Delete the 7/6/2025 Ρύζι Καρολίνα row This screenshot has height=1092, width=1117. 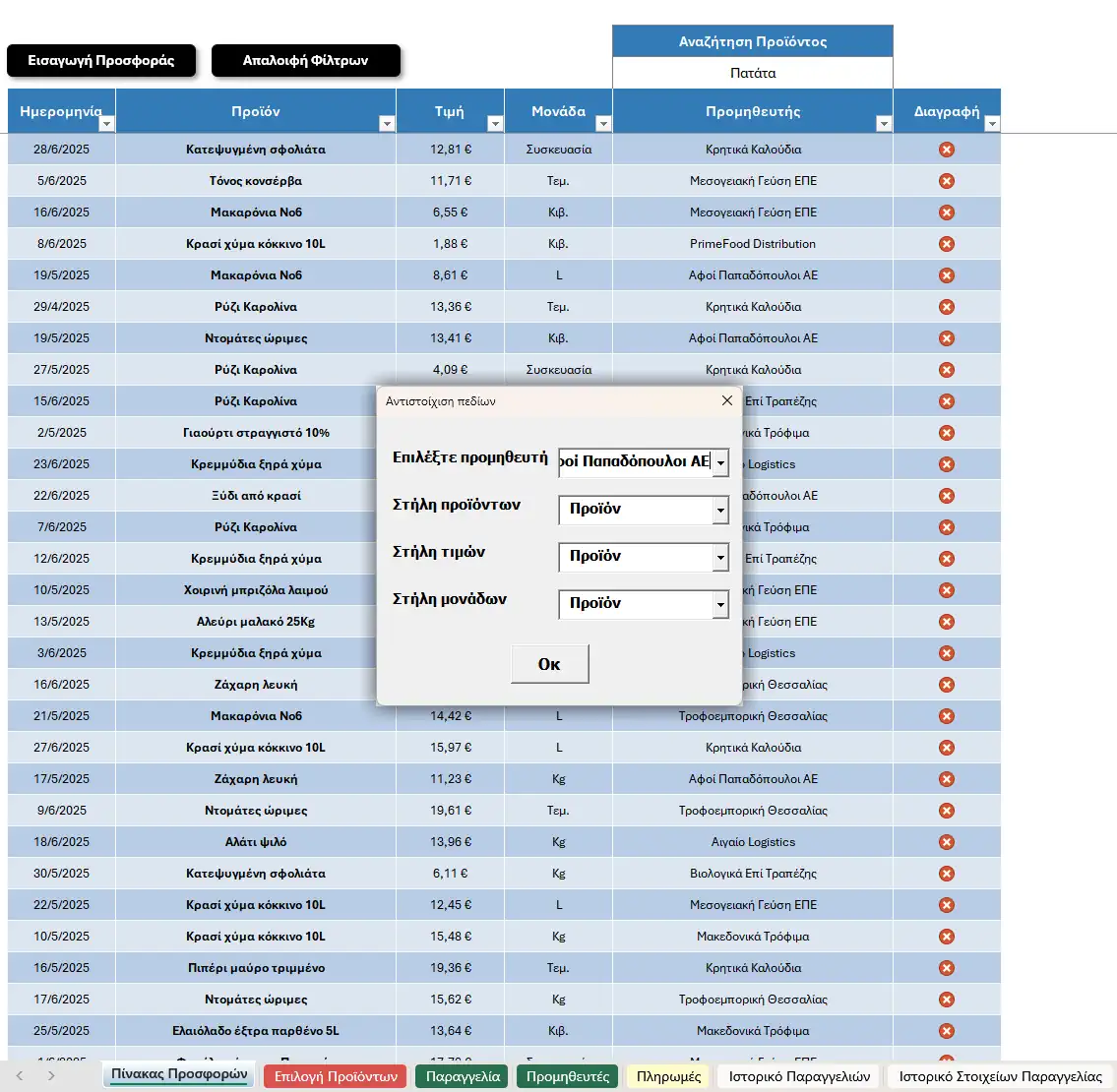click(x=946, y=527)
